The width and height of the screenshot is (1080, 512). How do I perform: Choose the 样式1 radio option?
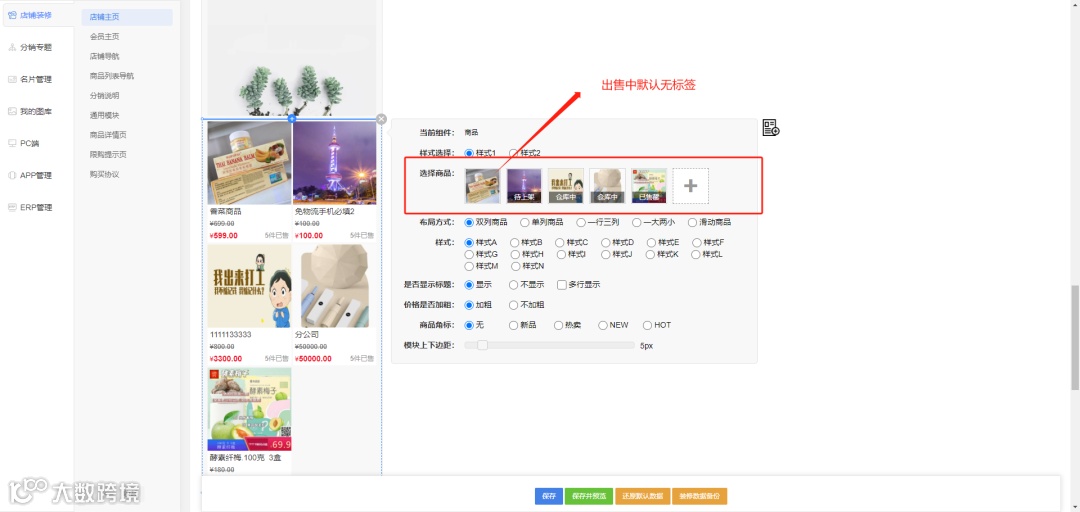pyautogui.click(x=470, y=153)
